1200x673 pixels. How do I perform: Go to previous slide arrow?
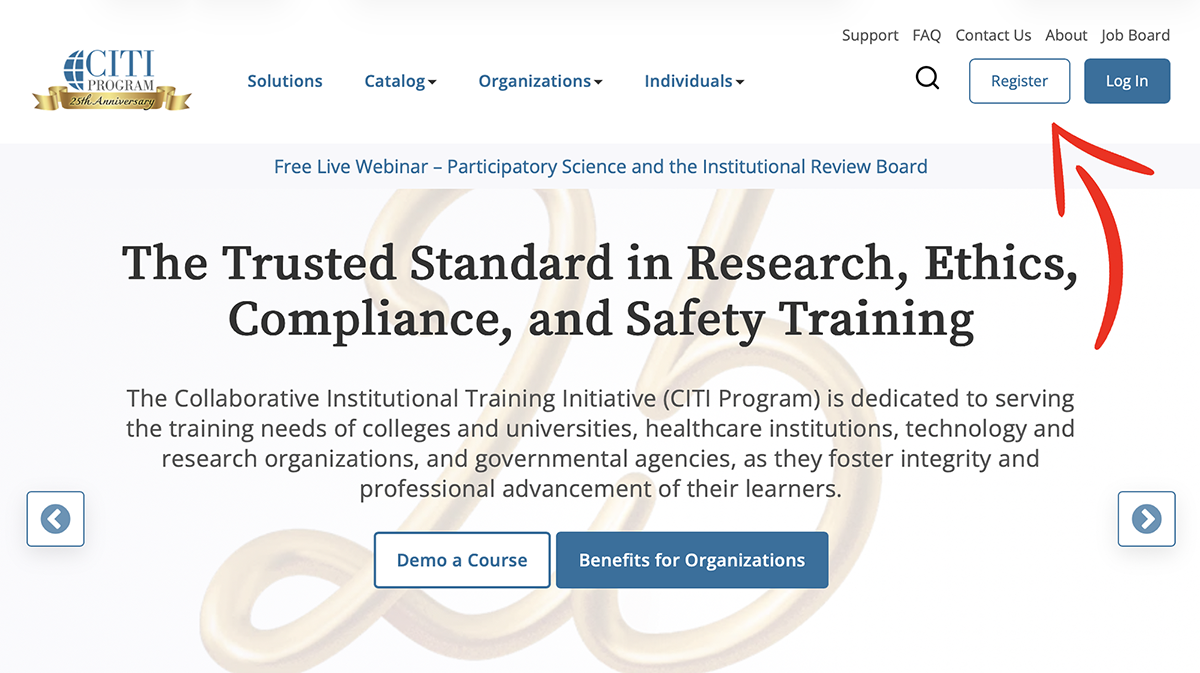point(56,519)
